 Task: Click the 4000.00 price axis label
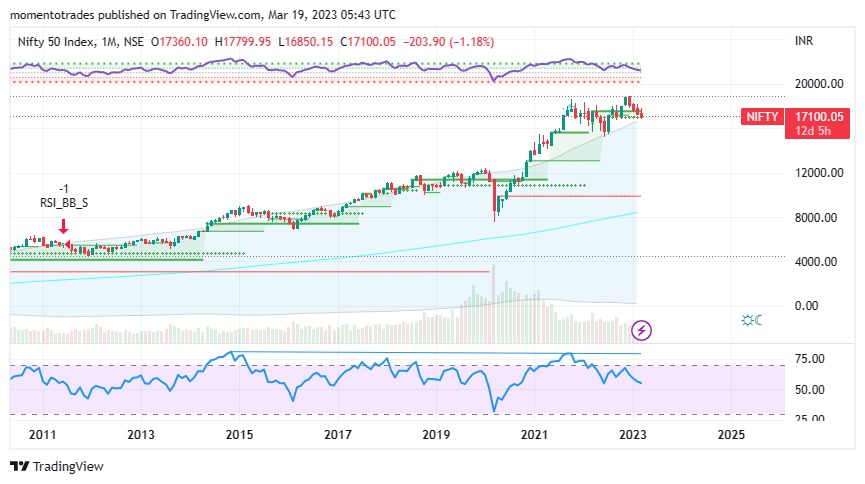[815, 262]
